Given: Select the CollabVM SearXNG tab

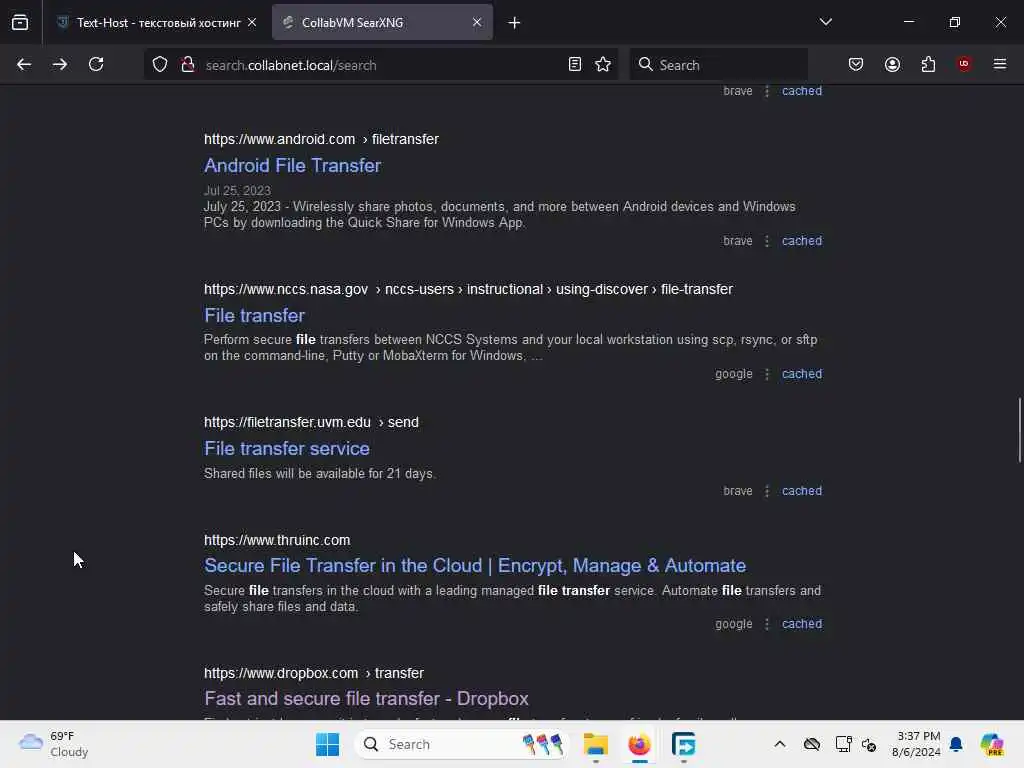Looking at the screenshot, I should [382, 22].
